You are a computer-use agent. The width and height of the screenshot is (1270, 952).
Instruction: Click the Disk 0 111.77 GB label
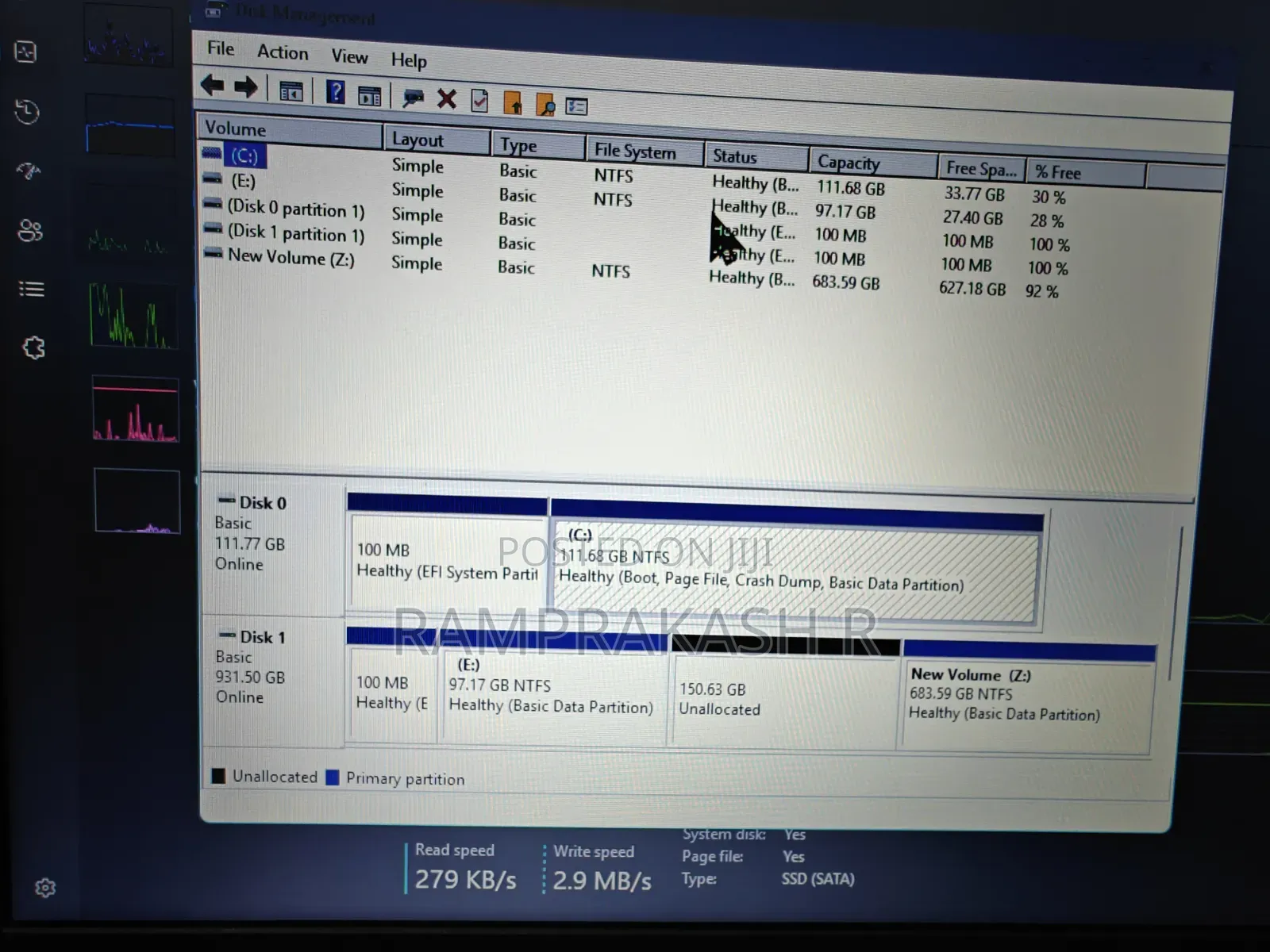(249, 544)
